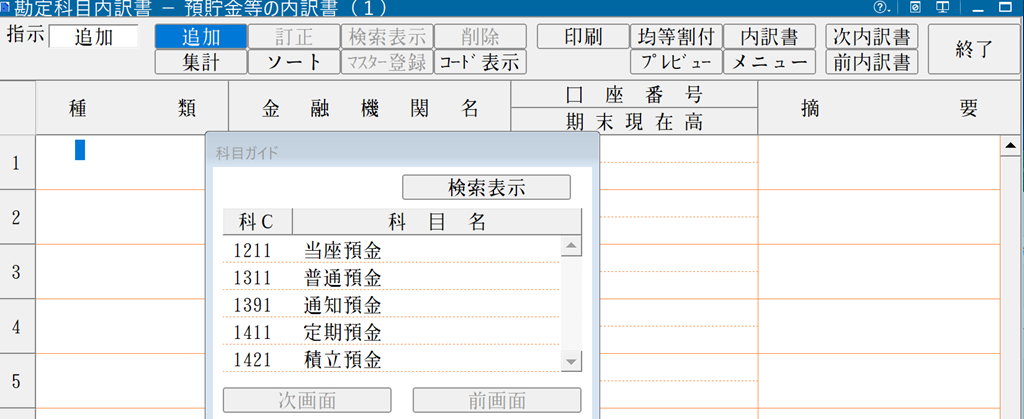Click the 集計 button
This screenshot has height=419, width=1024.
point(200,62)
